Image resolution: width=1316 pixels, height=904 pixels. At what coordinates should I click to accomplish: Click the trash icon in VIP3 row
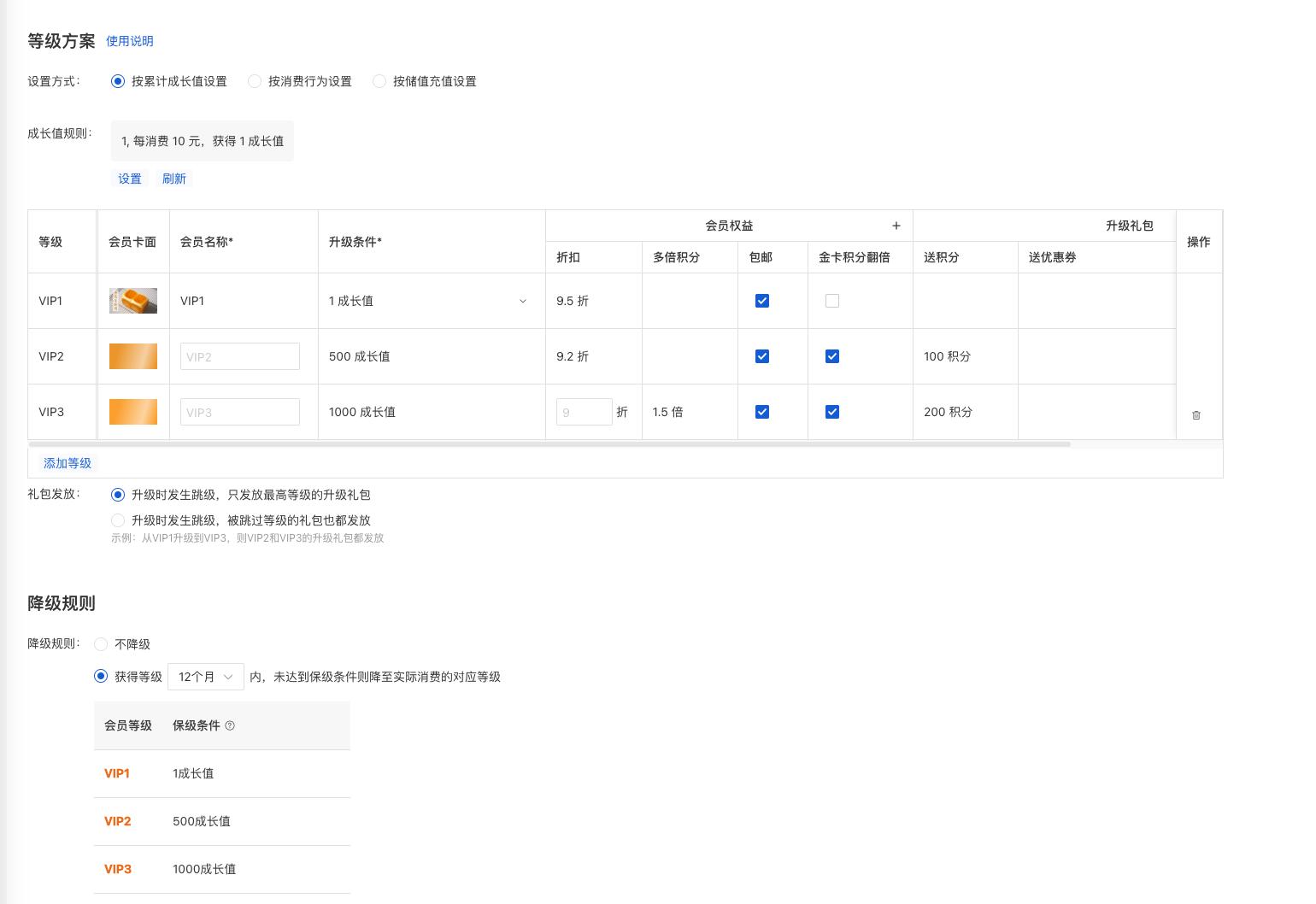[1196, 414]
